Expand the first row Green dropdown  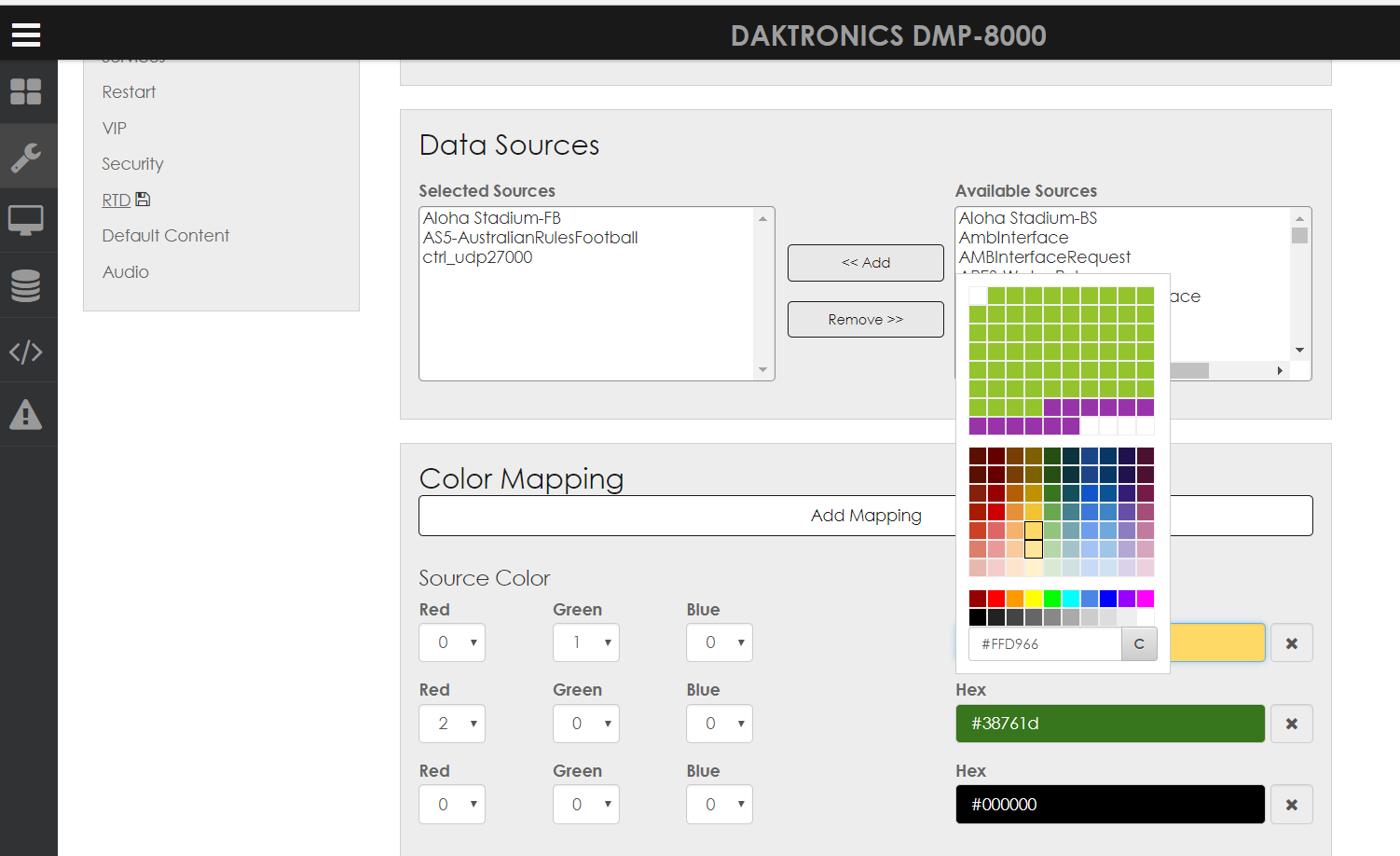click(585, 642)
